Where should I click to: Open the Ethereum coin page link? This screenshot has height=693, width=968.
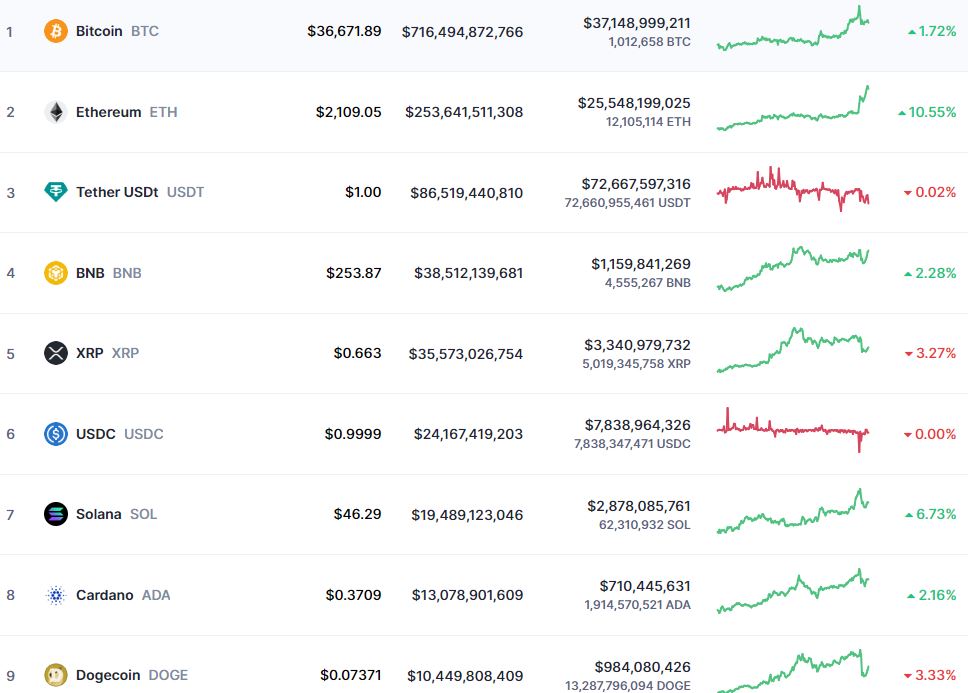[x=127, y=112]
